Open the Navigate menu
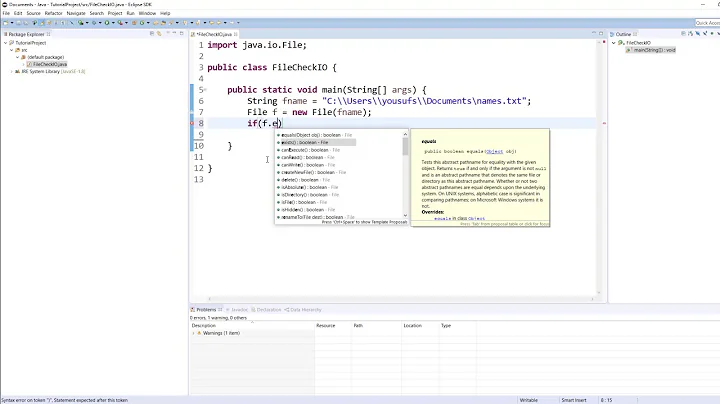The width and height of the screenshot is (720, 404). (x=76, y=13)
